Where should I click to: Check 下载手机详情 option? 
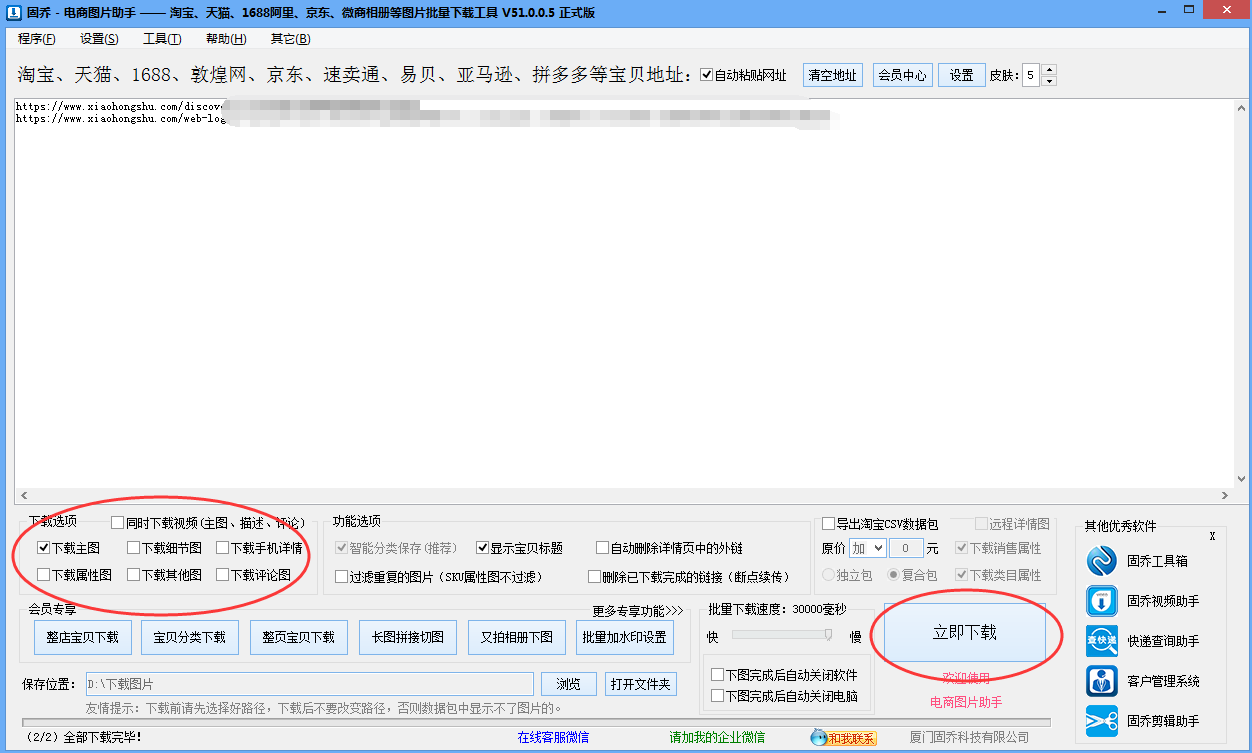pos(222,548)
